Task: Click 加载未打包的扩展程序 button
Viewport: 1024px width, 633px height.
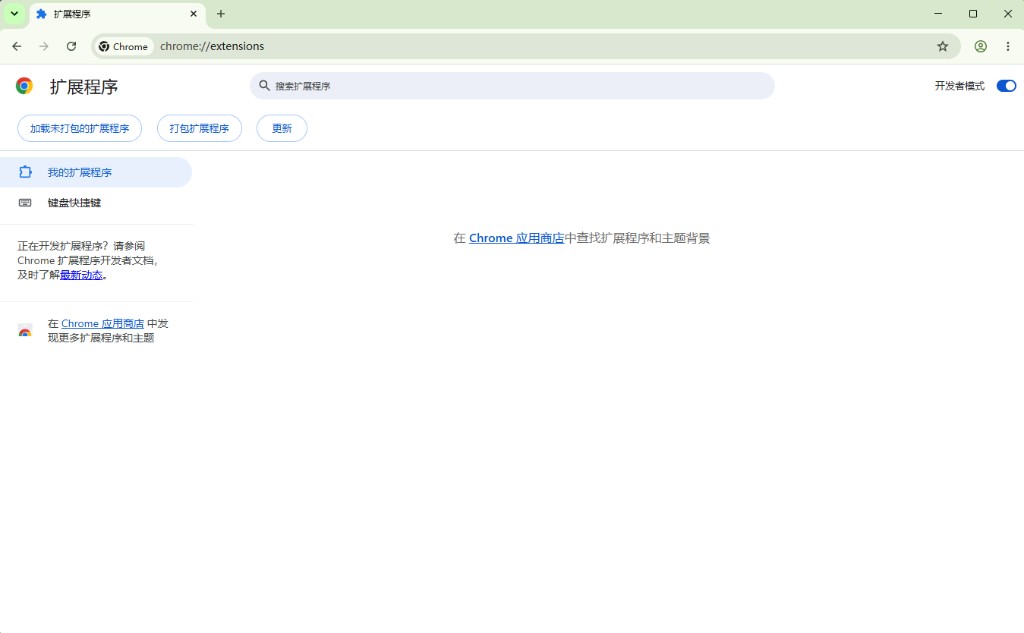Action: pyautogui.click(x=80, y=129)
